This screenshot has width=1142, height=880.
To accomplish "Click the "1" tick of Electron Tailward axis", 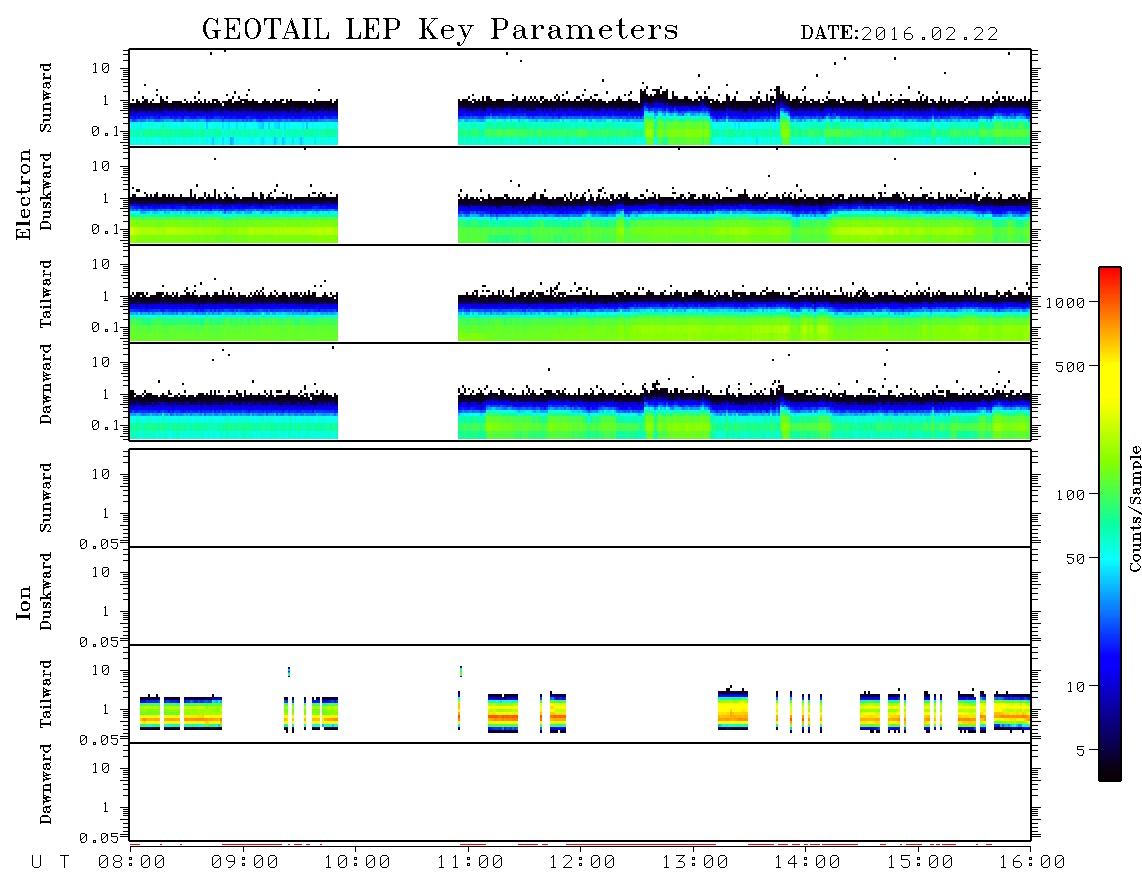I will 106,296.
